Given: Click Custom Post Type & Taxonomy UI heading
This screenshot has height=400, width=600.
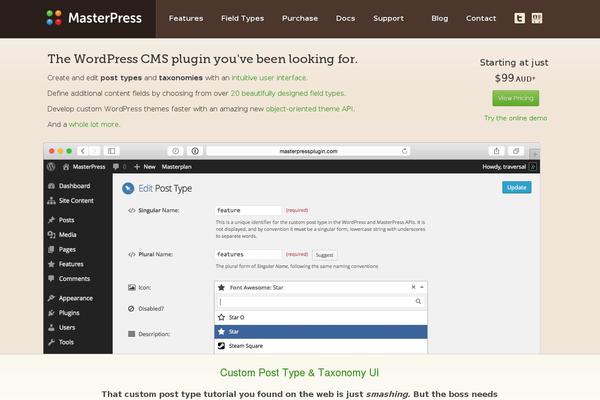Looking at the screenshot, I should pyautogui.click(x=299, y=373).
